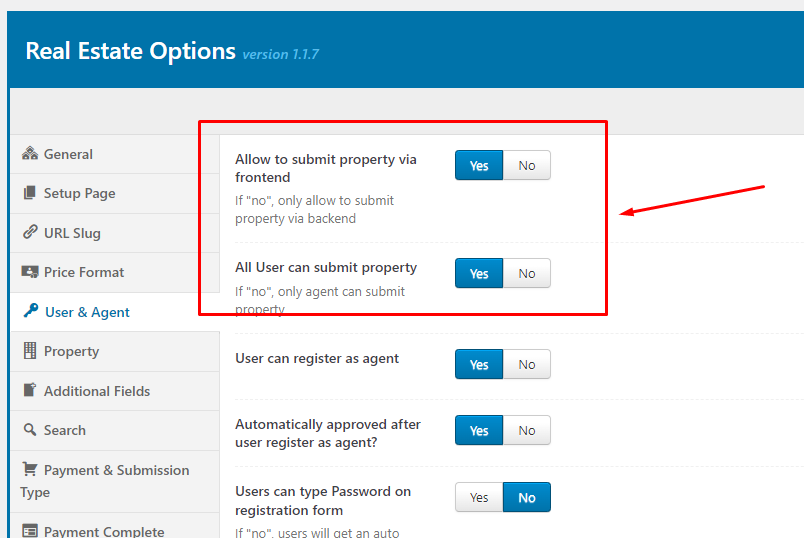This screenshot has width=804, height=538.
Task: Set frontend property submission to No
Action: click(527, 166)
